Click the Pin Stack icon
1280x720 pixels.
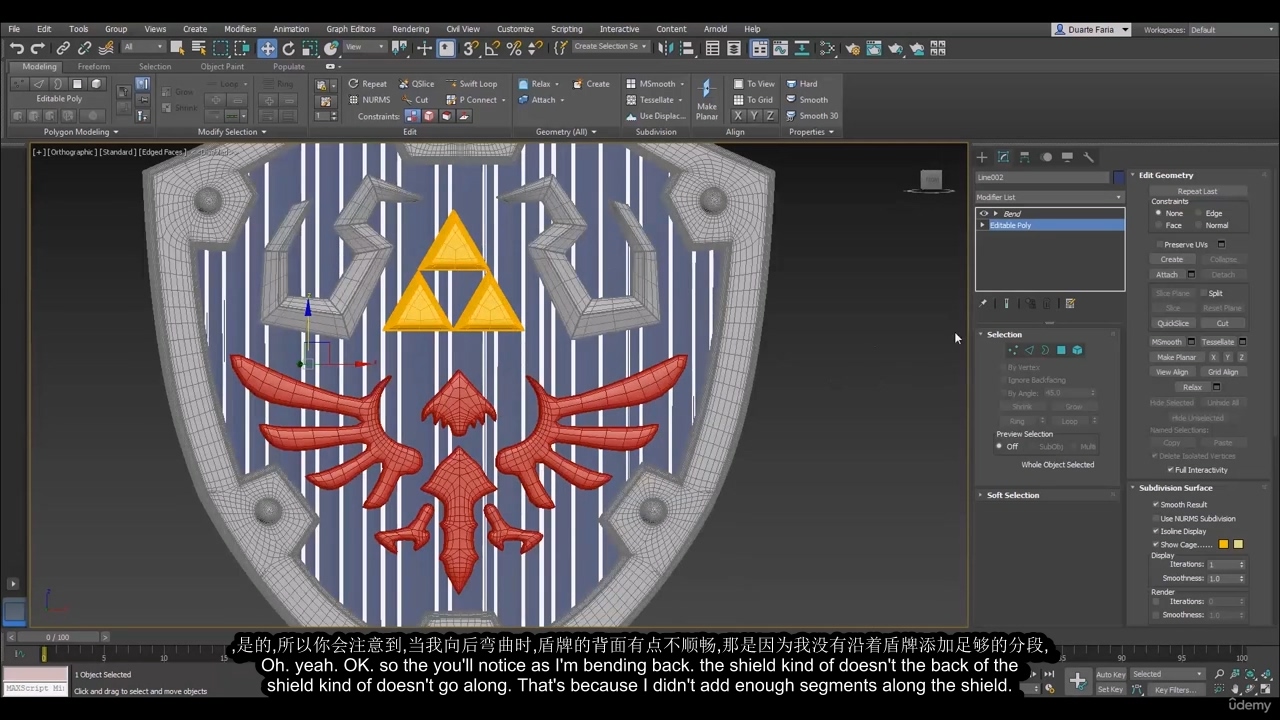(x=983, y=303)
